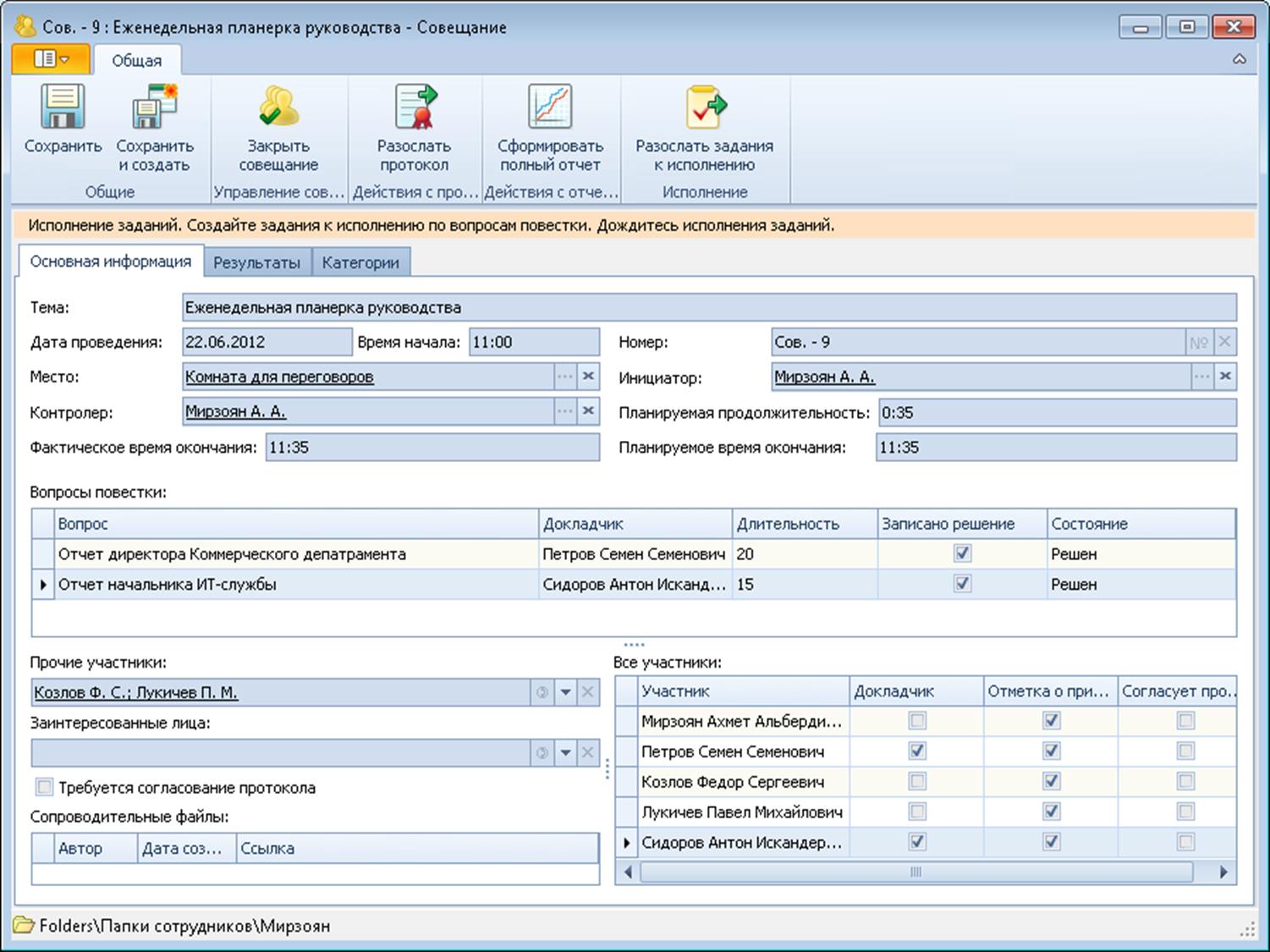
Task: Open Мирзоян А. А. link in Инициатор
Action: point(825,377)
